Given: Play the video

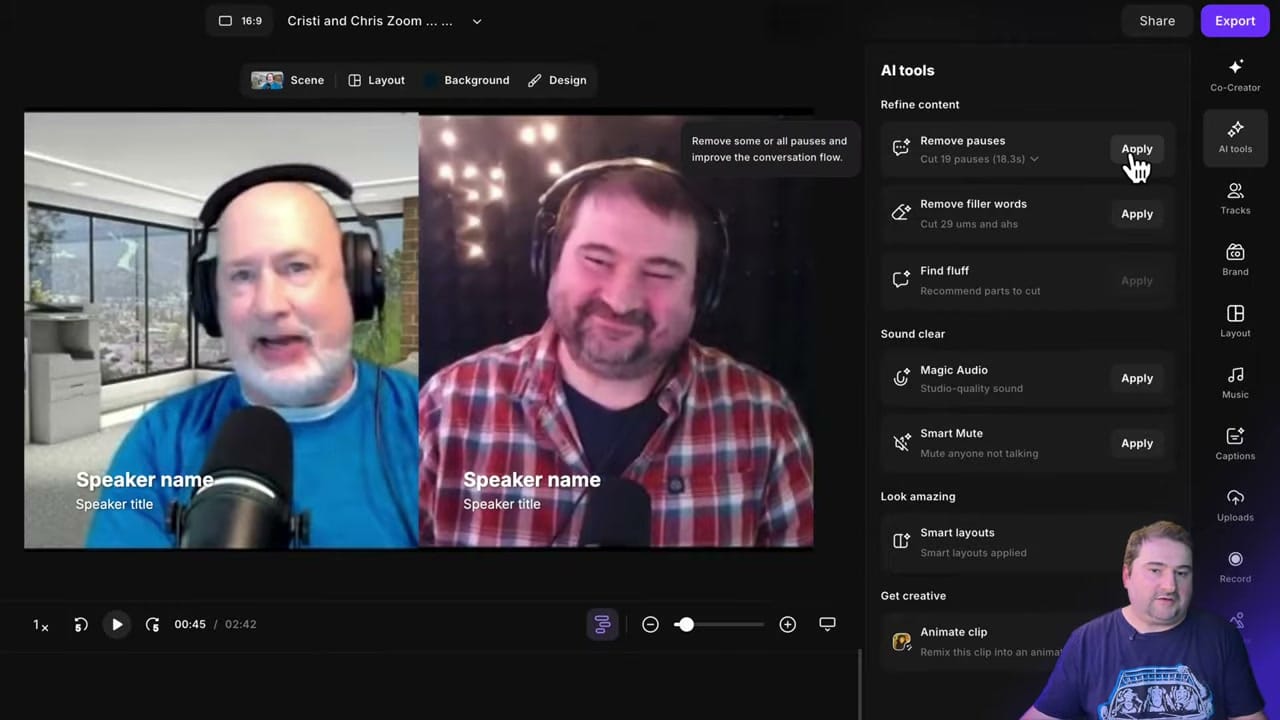Looking at the screenshot, I should pos(117,624).
